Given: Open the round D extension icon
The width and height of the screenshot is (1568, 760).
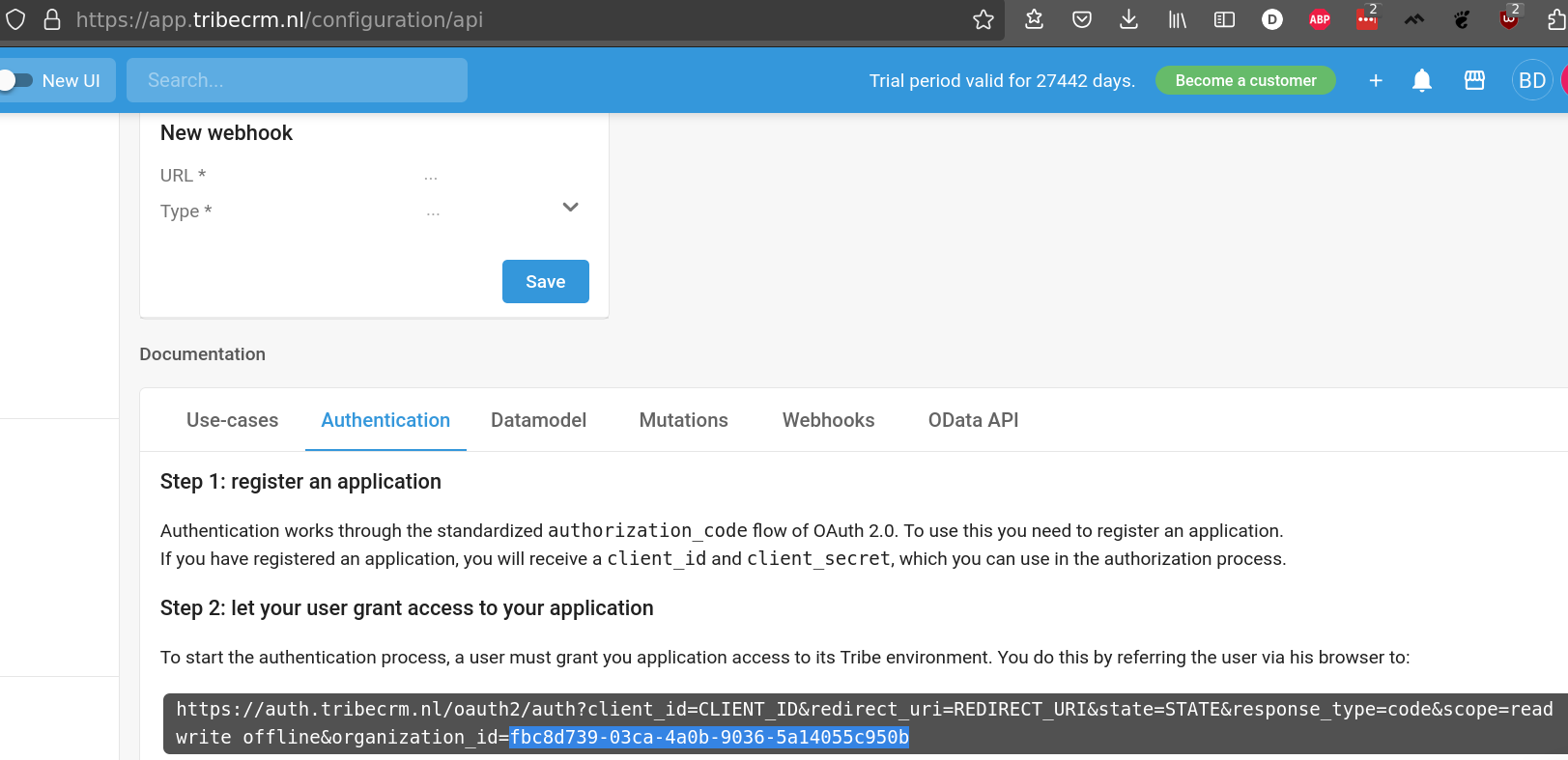Looking at the screenshot, I should (1272, 19).
